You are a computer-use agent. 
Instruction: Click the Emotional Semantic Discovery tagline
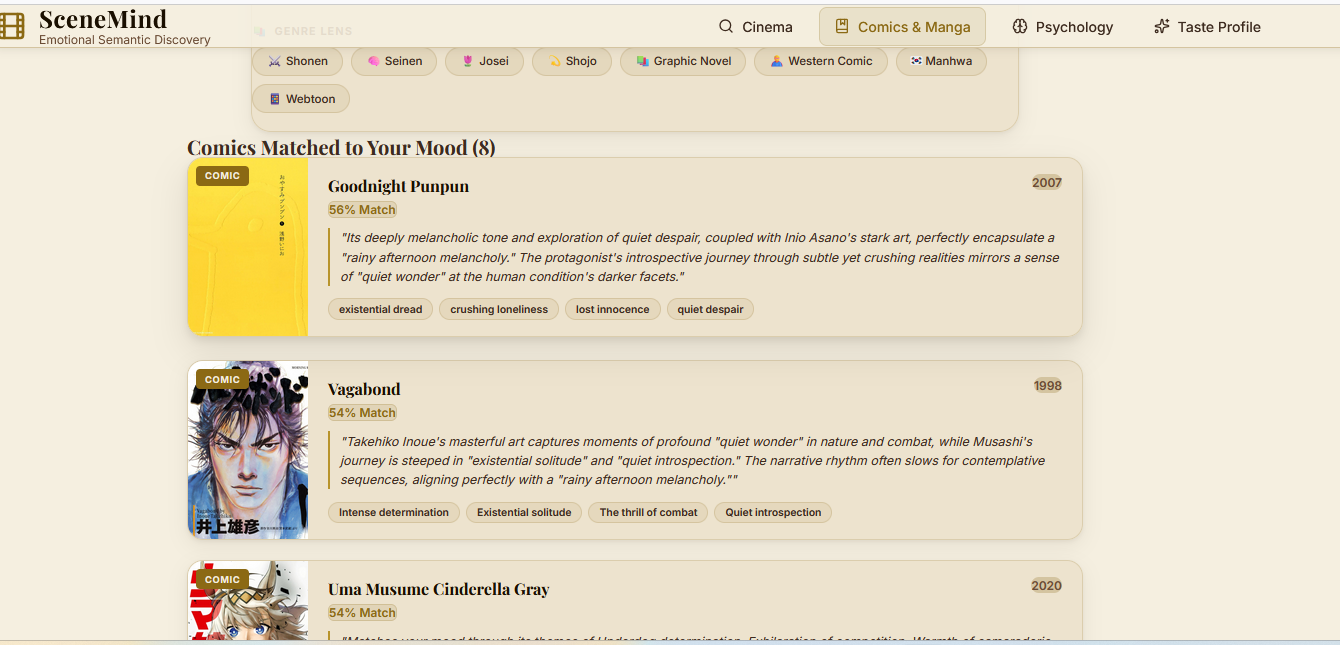click(125, 40)
